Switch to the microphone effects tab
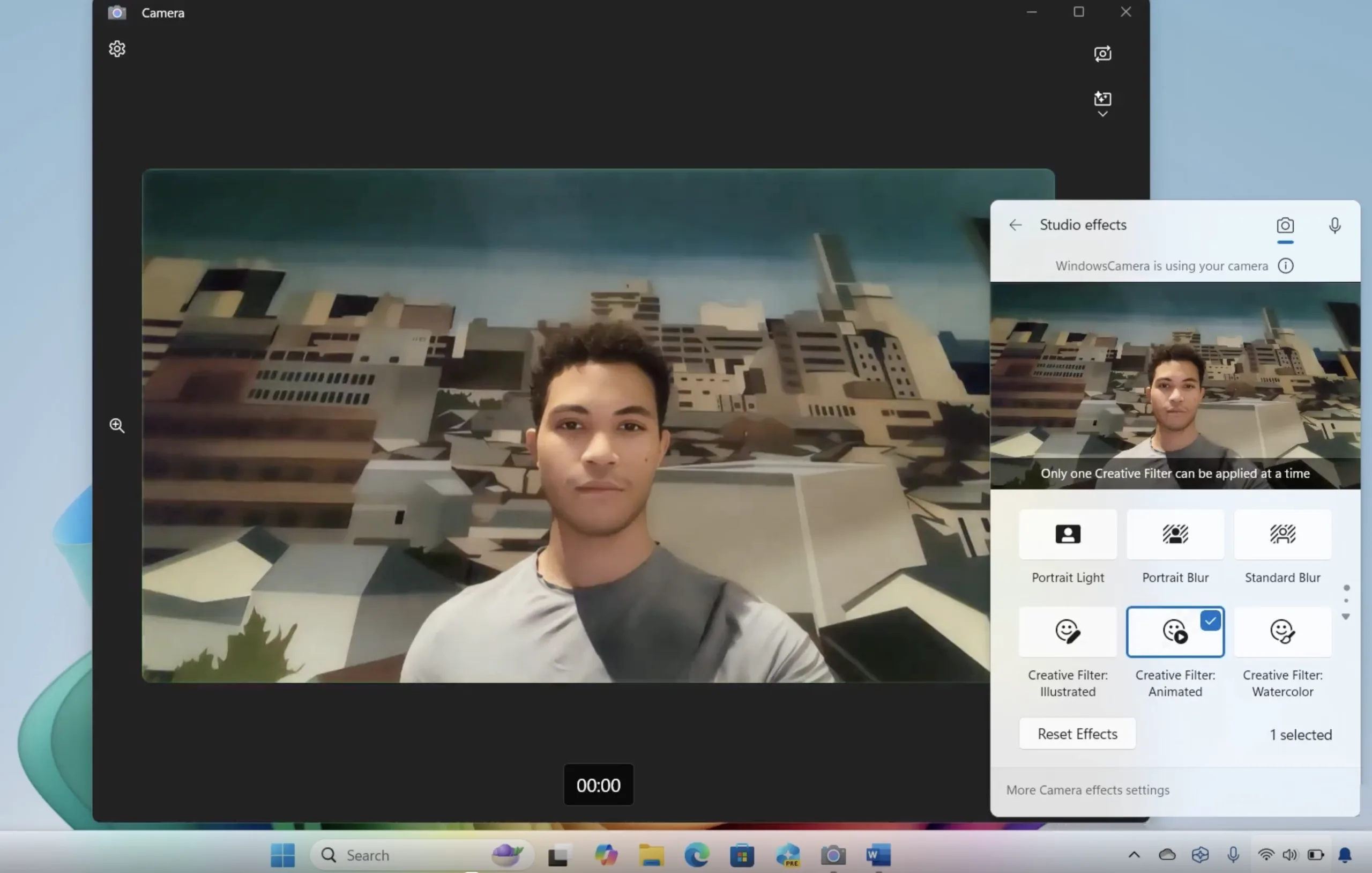The width and height of the screenshot is (1372, 873). [x=1334, y=225]
